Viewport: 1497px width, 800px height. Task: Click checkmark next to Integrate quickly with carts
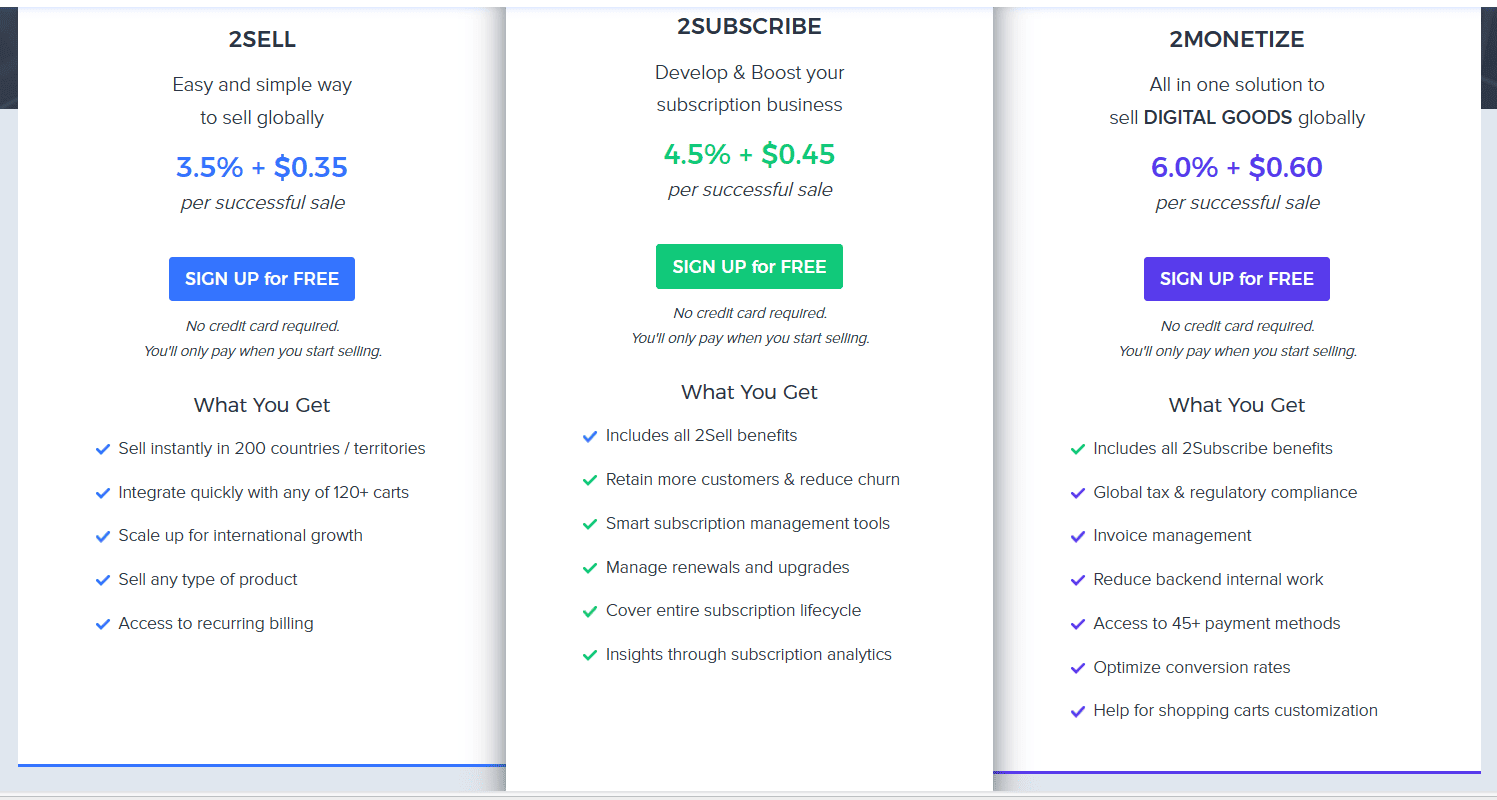point(102,493)
